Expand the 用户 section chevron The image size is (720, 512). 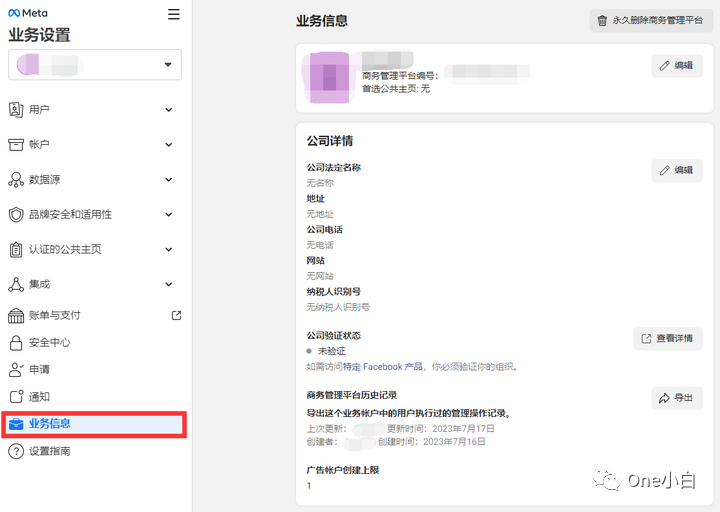click(169, 110)
